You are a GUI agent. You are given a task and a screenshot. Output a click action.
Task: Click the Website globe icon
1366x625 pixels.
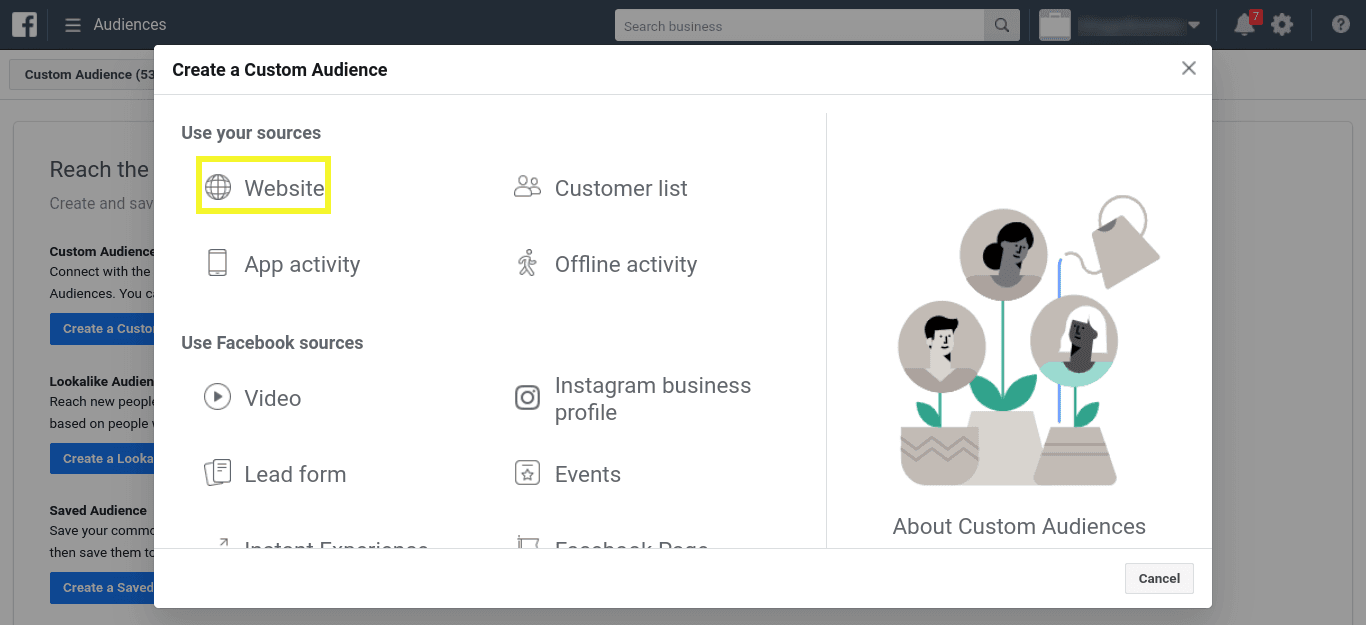(218, 188)
